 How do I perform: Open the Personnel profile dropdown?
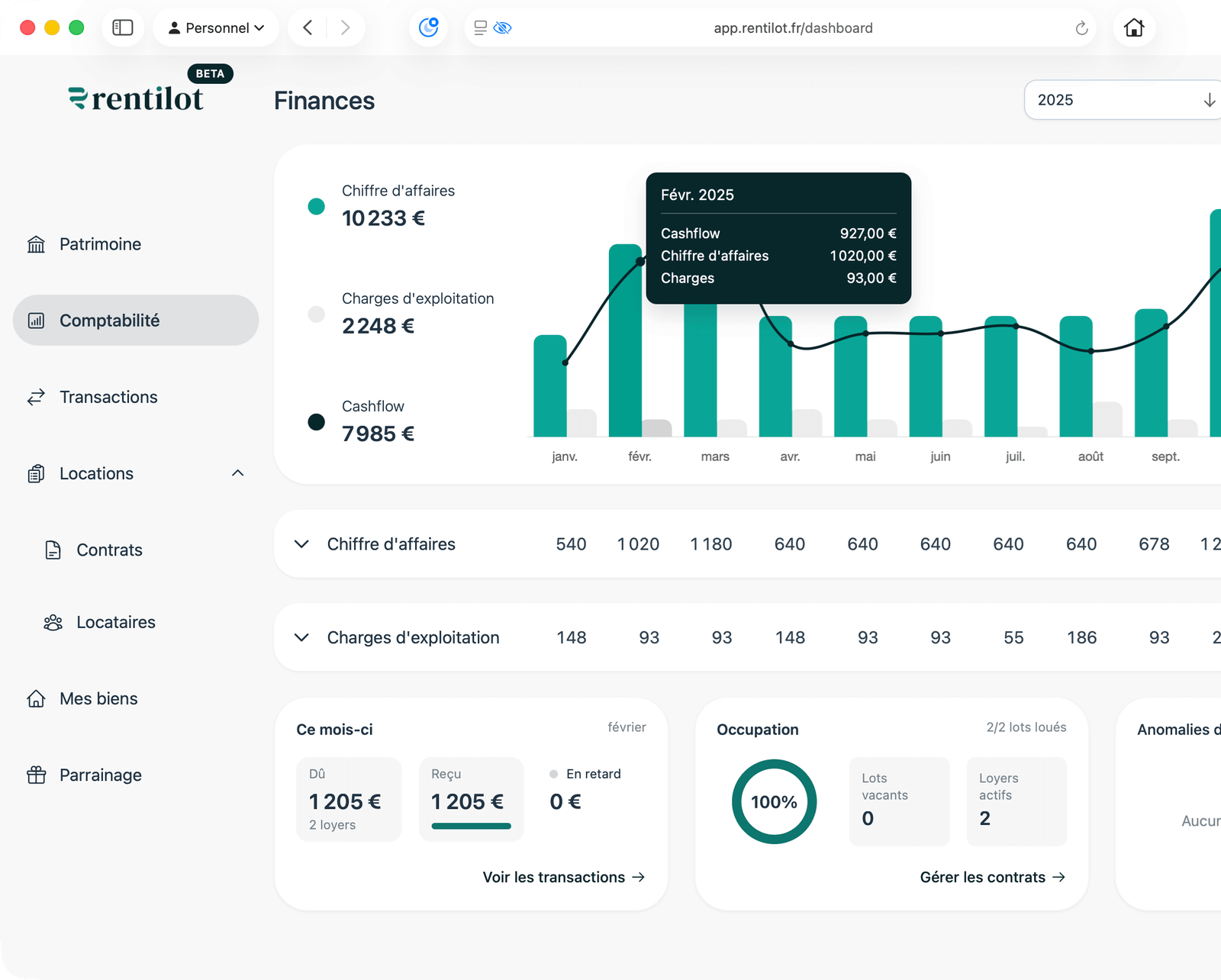[216, 28]
